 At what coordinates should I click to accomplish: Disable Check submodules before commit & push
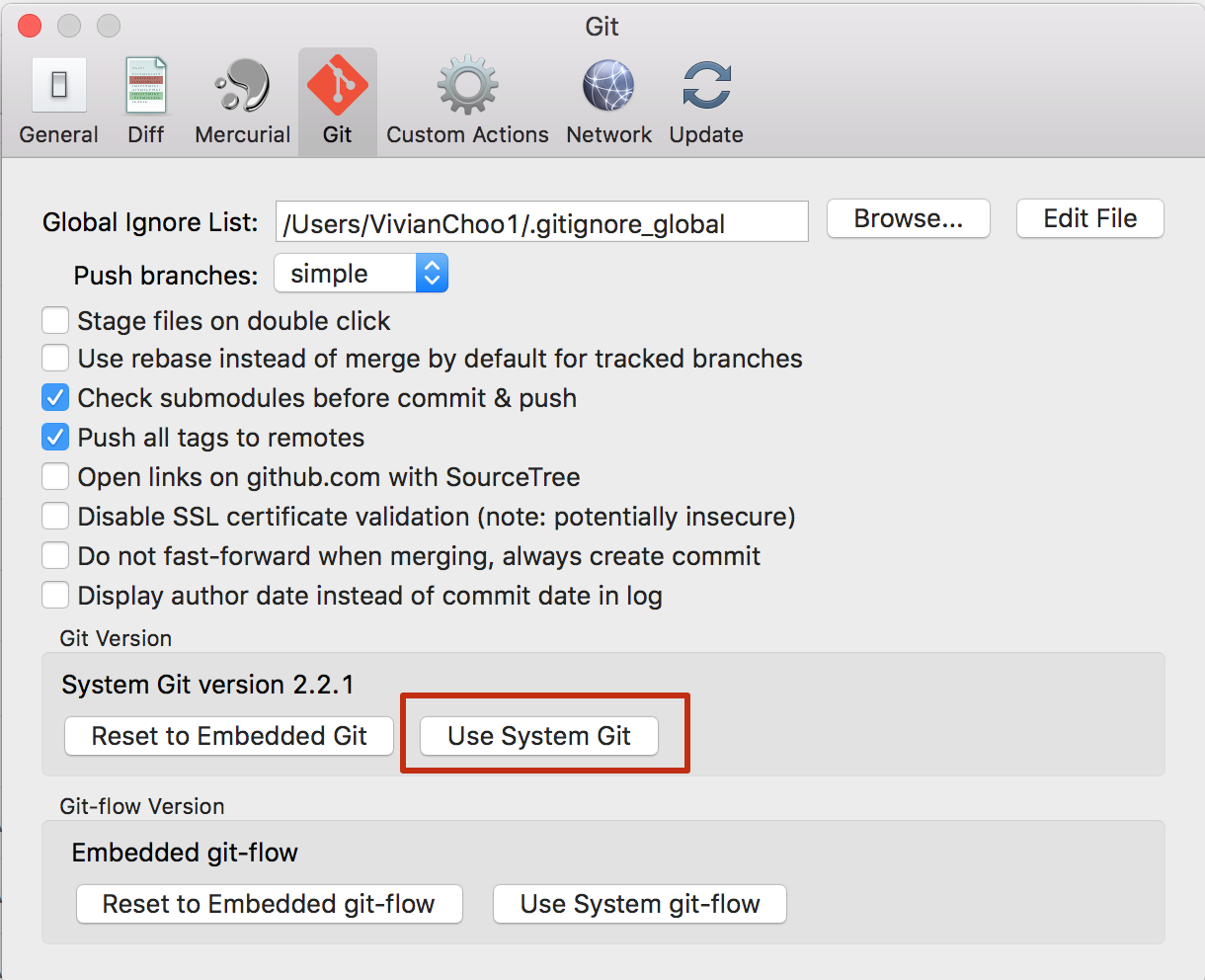pos(55,397)
